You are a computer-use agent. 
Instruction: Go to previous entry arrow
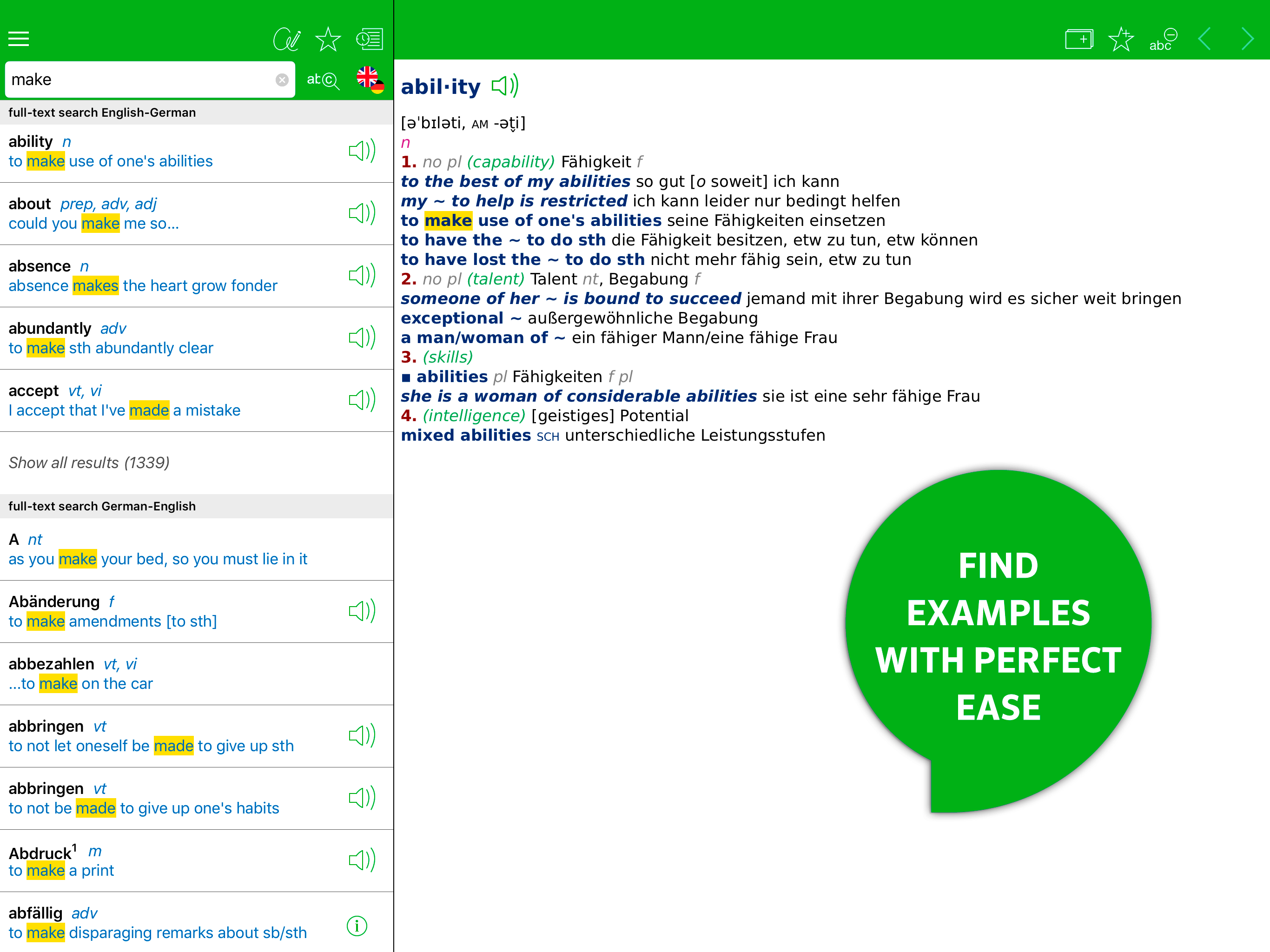1205,40
